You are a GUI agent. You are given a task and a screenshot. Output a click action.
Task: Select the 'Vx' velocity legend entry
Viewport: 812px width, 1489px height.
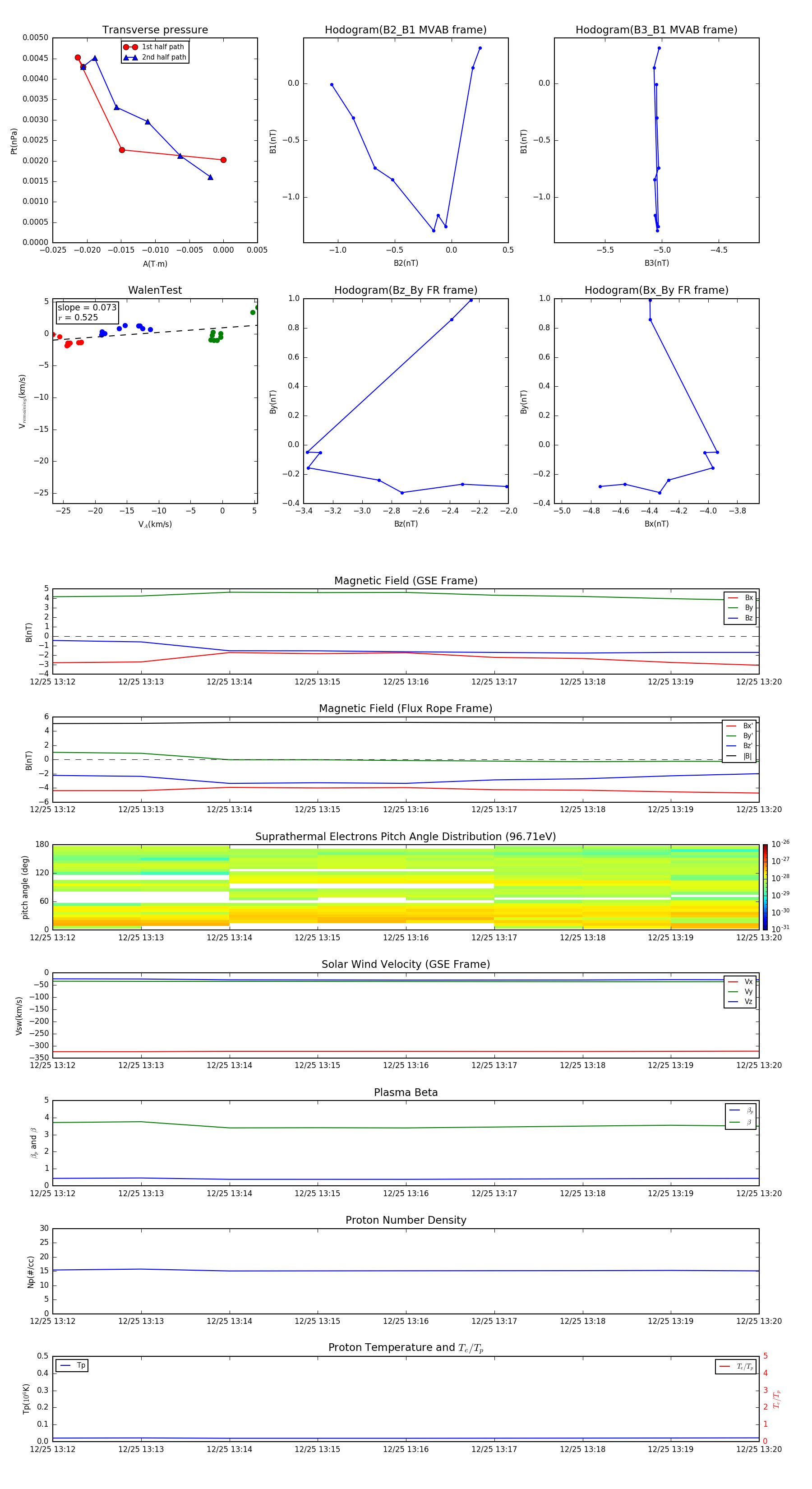(x=740, y=981)
